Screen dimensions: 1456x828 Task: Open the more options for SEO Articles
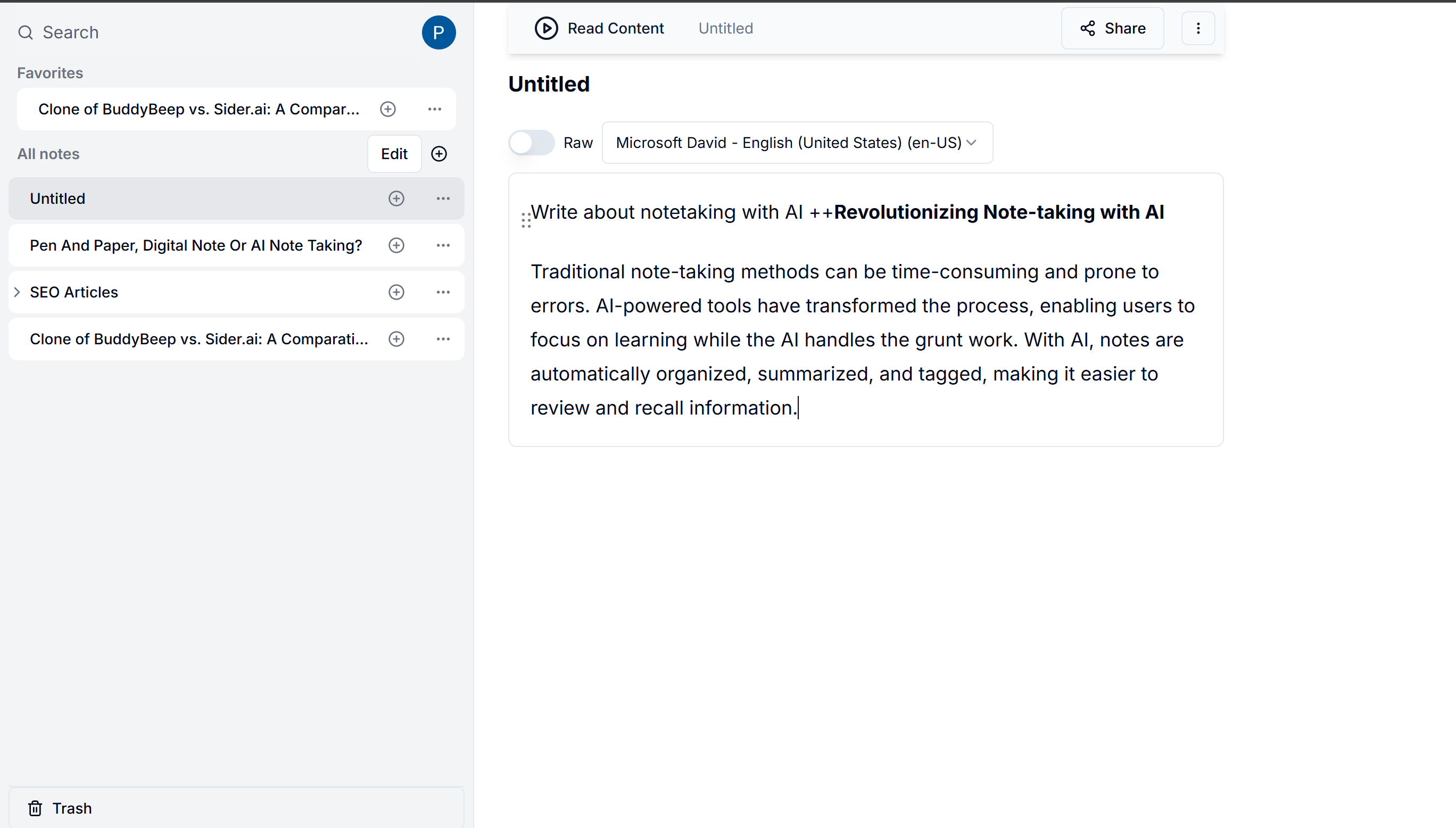pyautogui.click(x=443, y=292)
